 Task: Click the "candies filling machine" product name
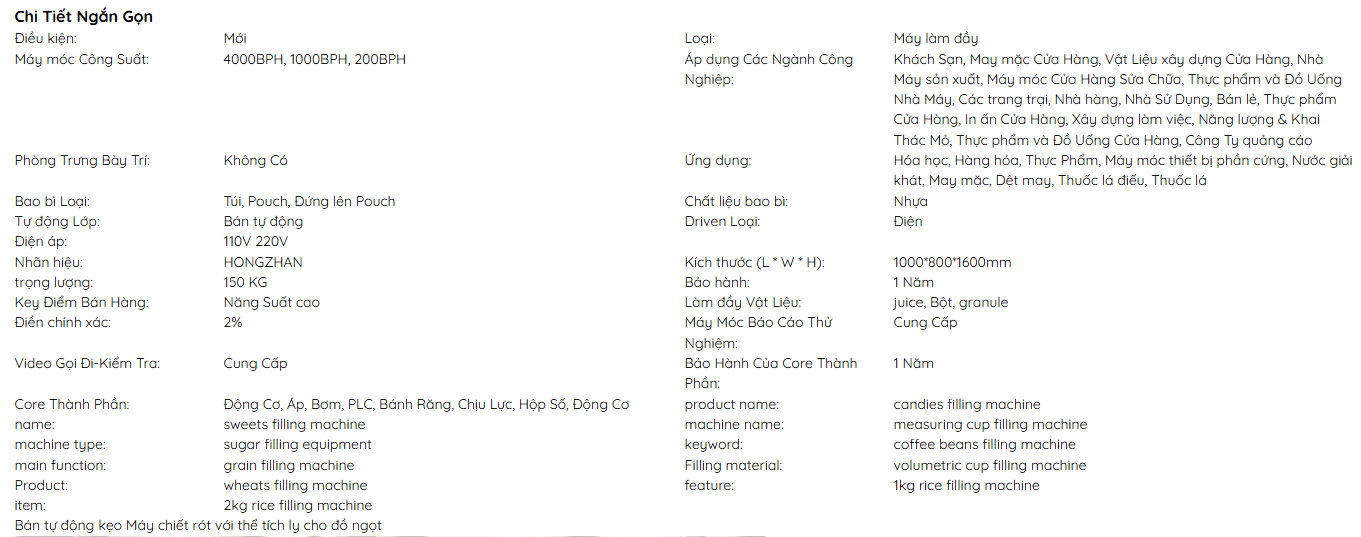tap(967, 404)
